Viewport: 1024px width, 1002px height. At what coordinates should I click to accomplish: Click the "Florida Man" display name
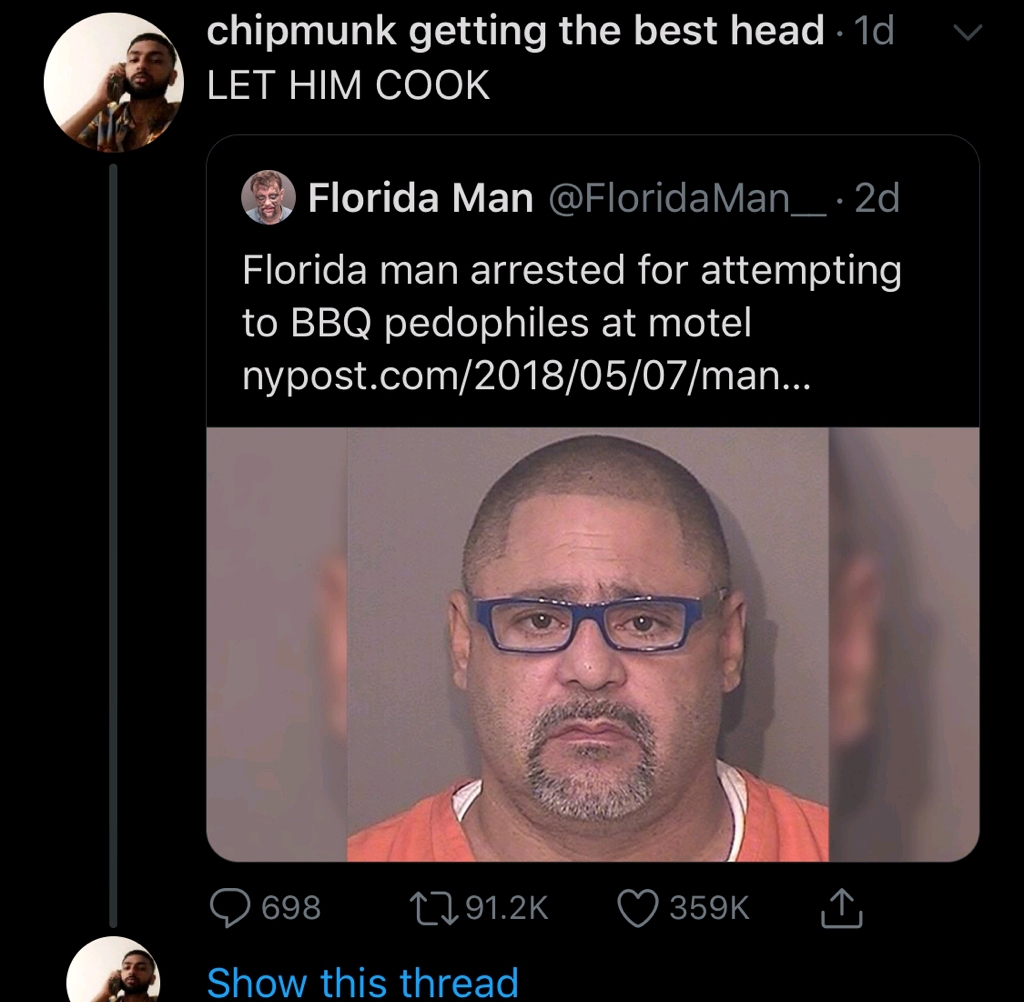tap(420, 198)
